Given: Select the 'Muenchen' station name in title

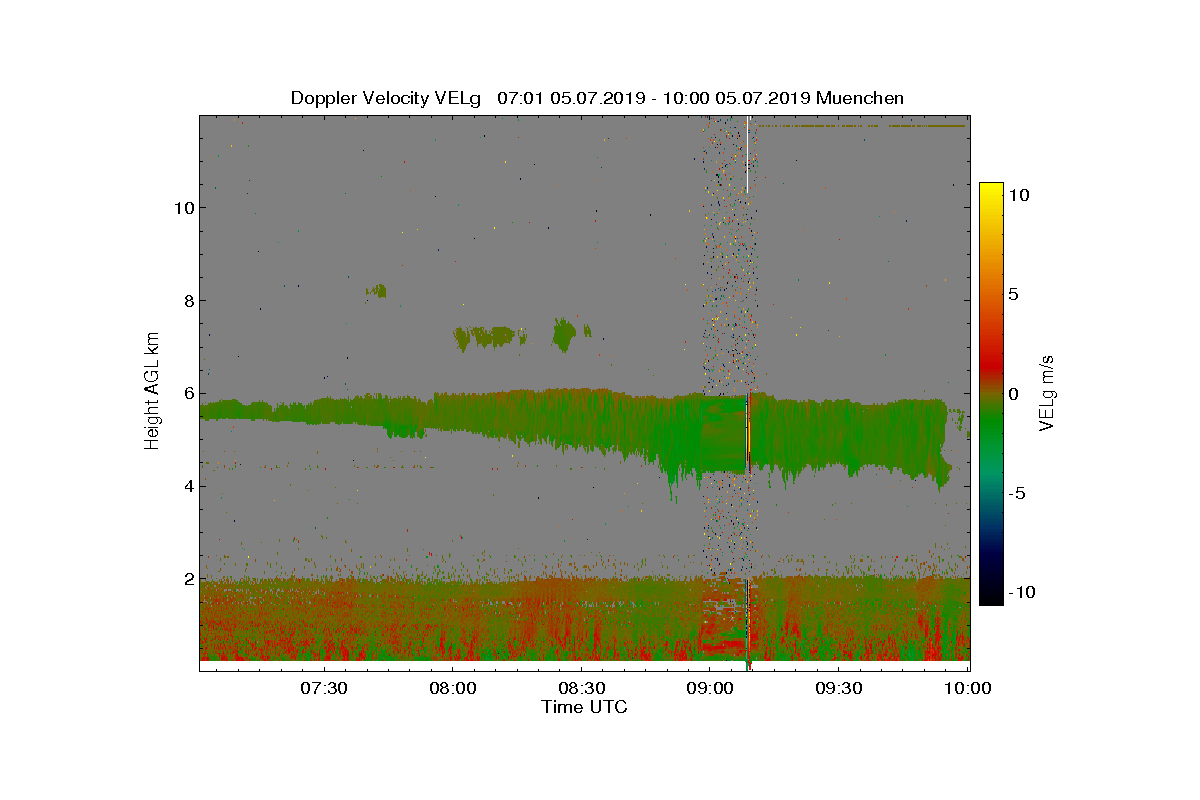Looking at the screenshot, I should [860, 98].
